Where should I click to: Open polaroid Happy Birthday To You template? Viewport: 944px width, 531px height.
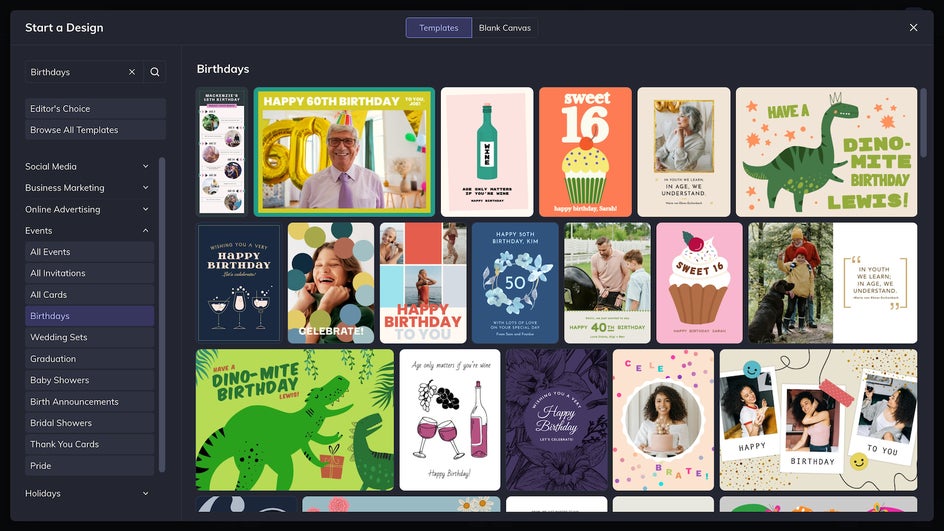click(818, 420)
